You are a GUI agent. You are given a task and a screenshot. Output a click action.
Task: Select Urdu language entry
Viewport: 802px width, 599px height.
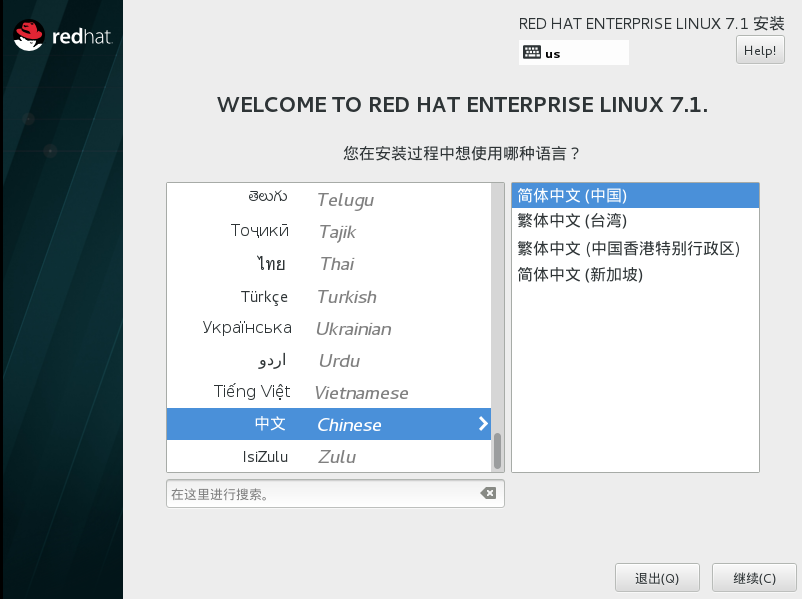coord(328,361)
